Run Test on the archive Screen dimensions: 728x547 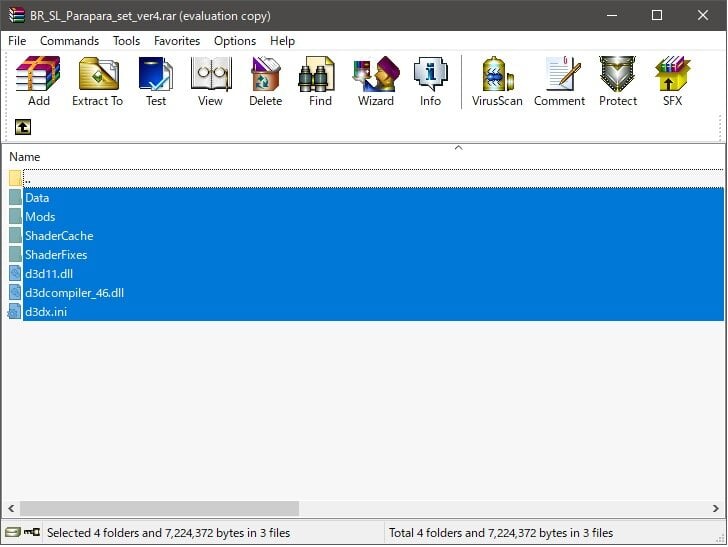point(156,82)
